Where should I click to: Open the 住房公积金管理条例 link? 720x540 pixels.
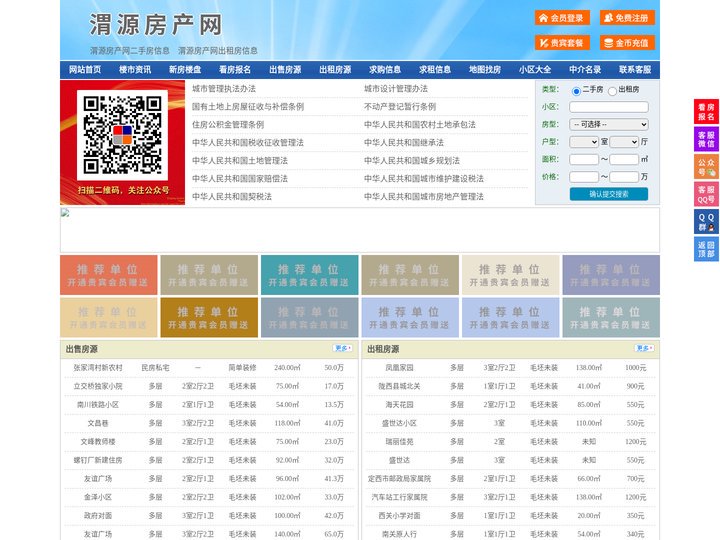[x=228, y=124]
